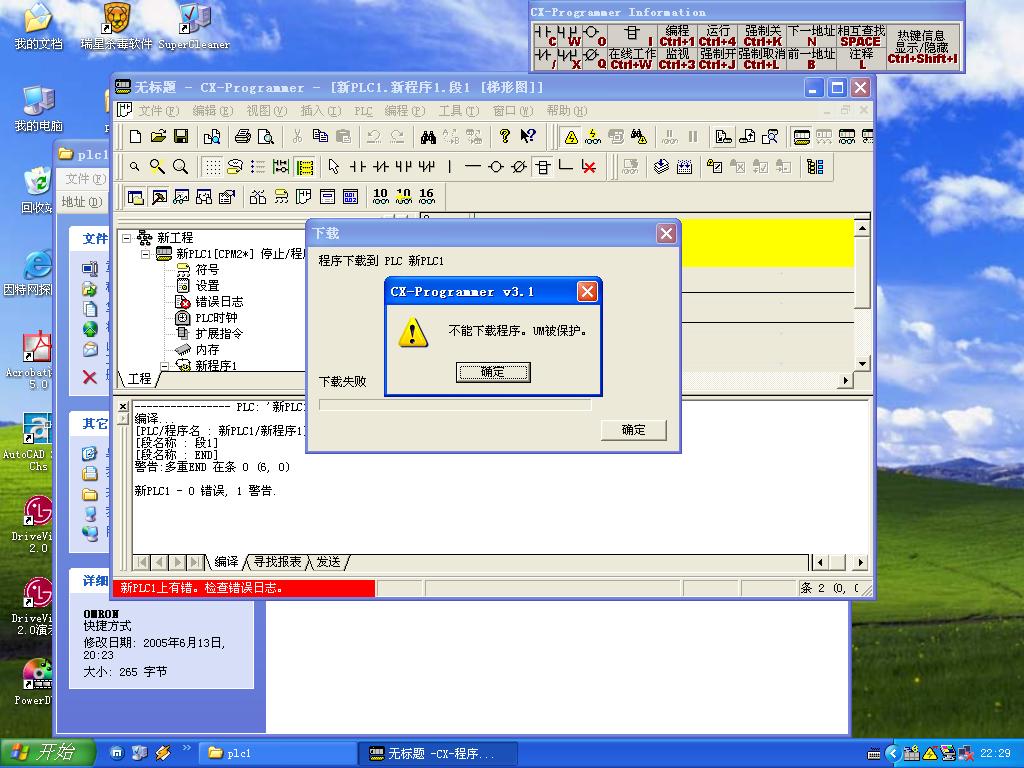Click 确定 in the 下载 dialog
Screen dimensions: 1024x768
[633, 430]
